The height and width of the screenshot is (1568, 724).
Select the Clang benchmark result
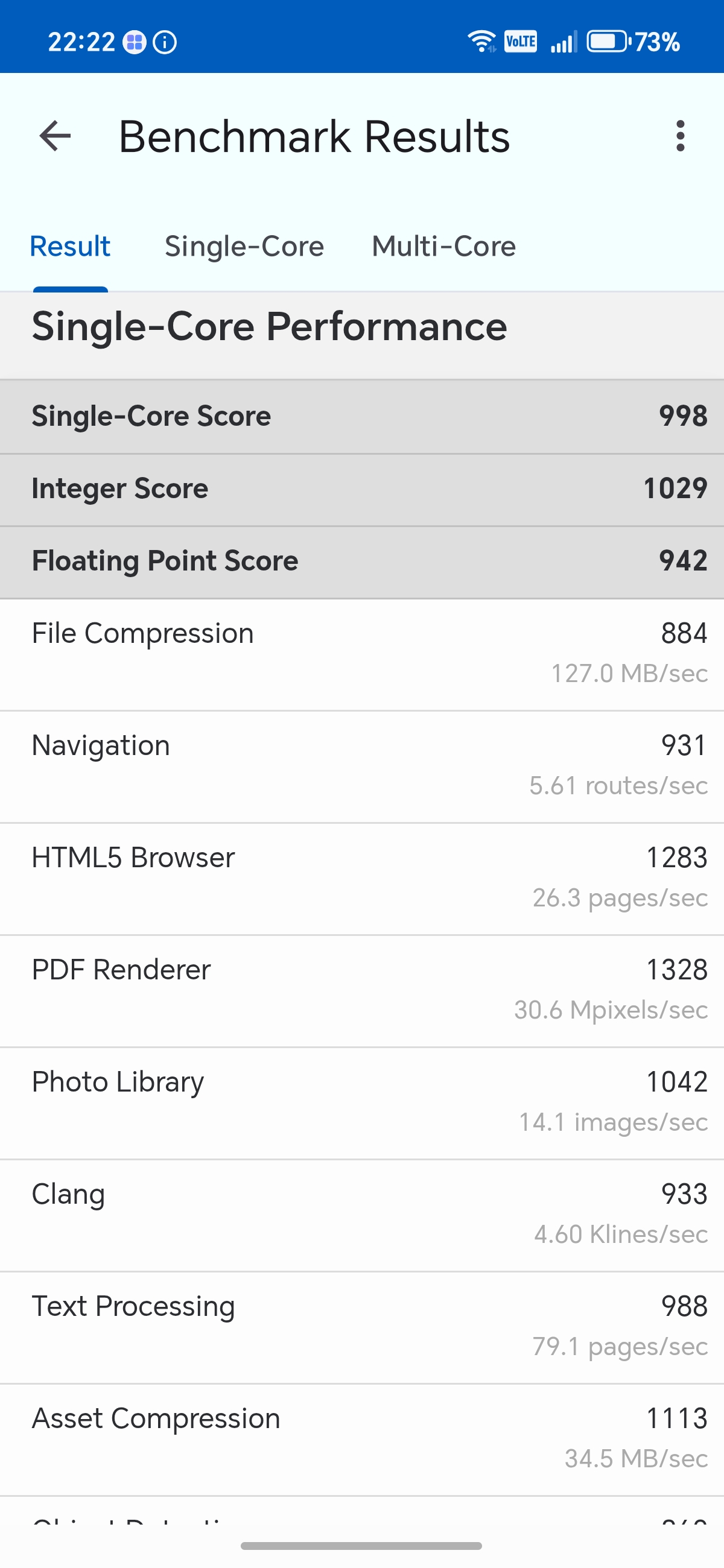point(361,1214)
